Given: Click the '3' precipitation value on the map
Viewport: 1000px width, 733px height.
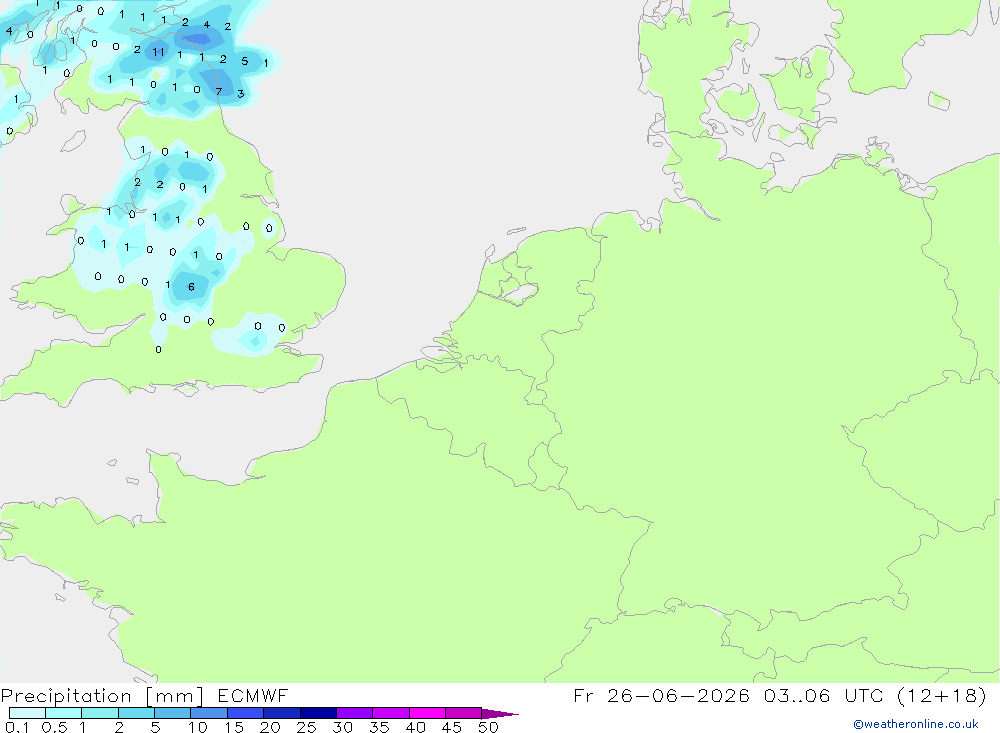Looking at the screenshot, I should (x=240, y=94).
